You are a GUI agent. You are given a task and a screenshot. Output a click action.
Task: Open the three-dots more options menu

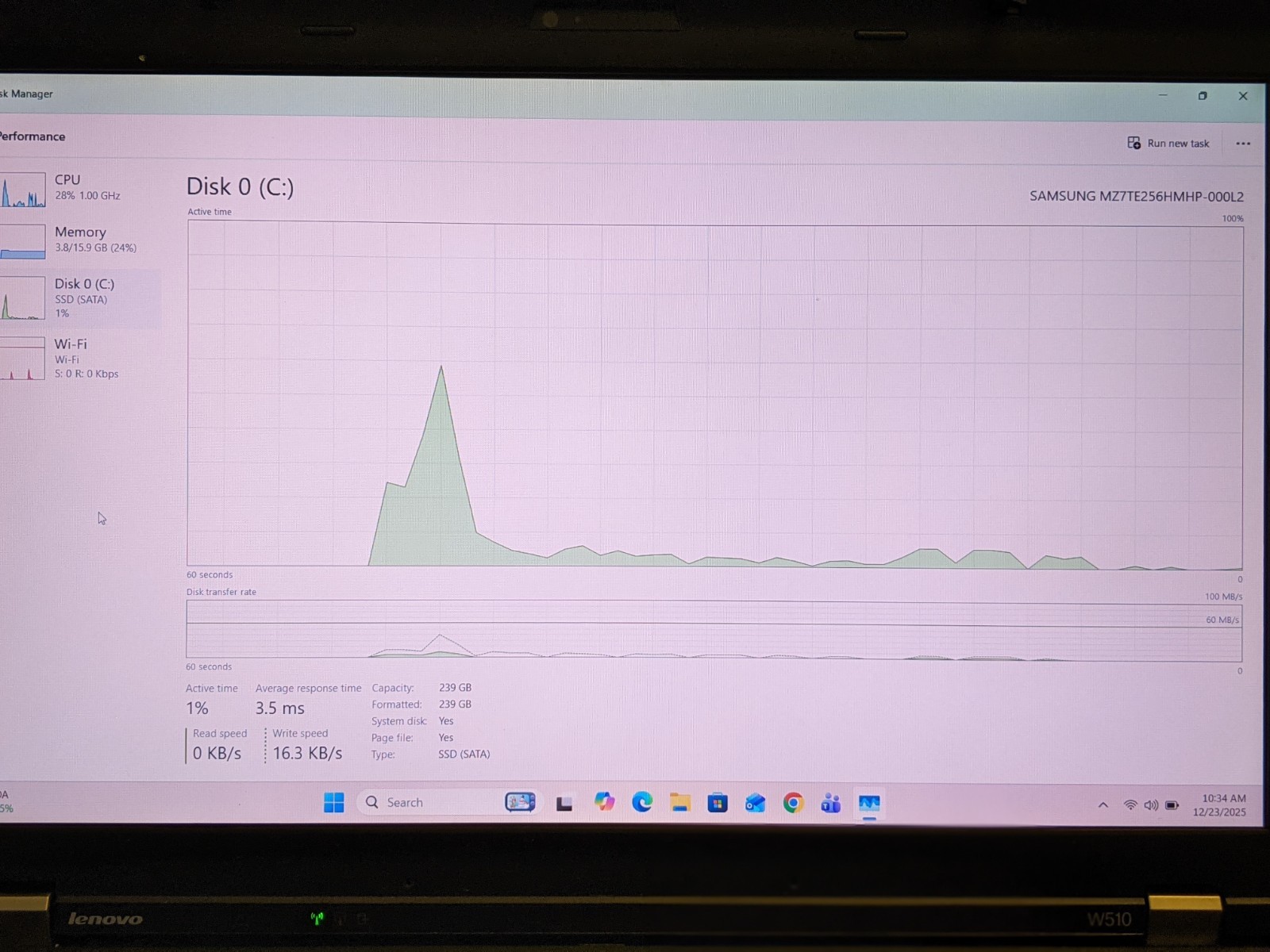1243,144
